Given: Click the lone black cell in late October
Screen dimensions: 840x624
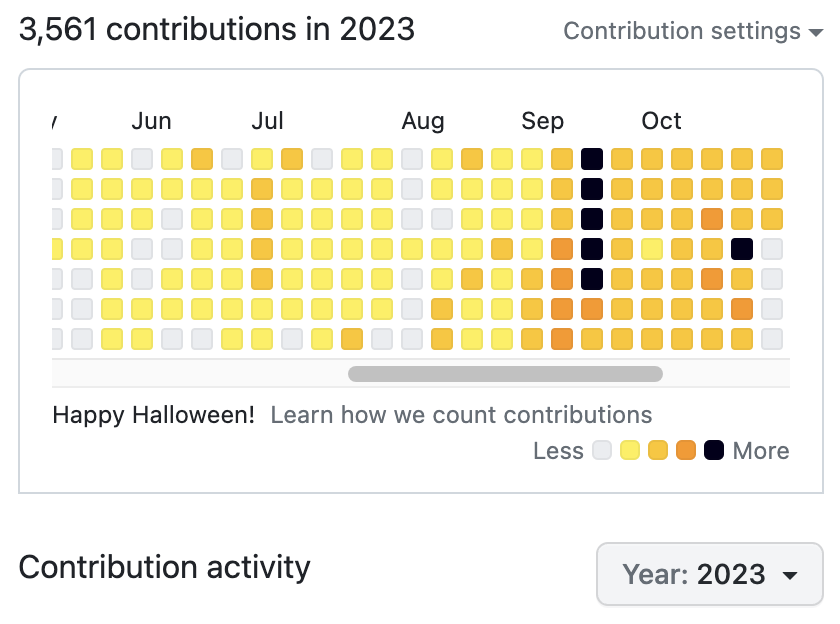Looking at the screenshot, I should [742, 248].
